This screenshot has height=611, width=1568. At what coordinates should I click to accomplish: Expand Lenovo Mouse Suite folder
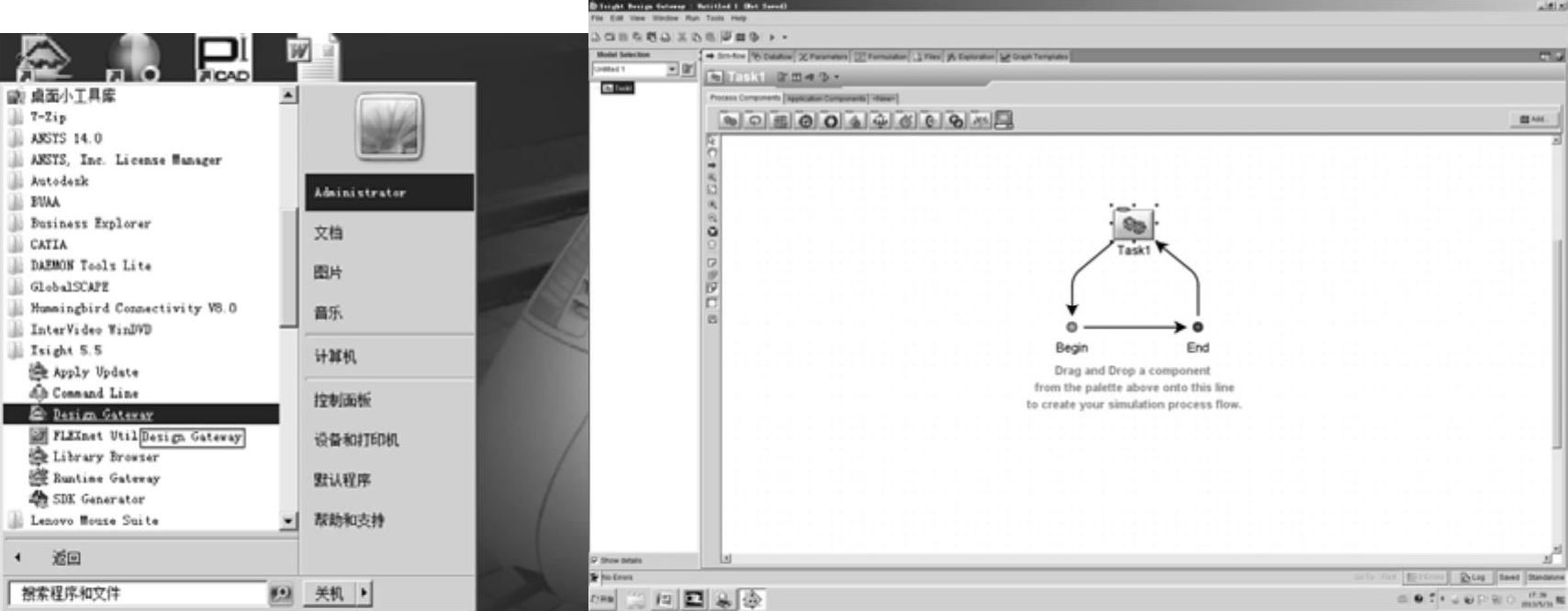(x=94, y=520)
